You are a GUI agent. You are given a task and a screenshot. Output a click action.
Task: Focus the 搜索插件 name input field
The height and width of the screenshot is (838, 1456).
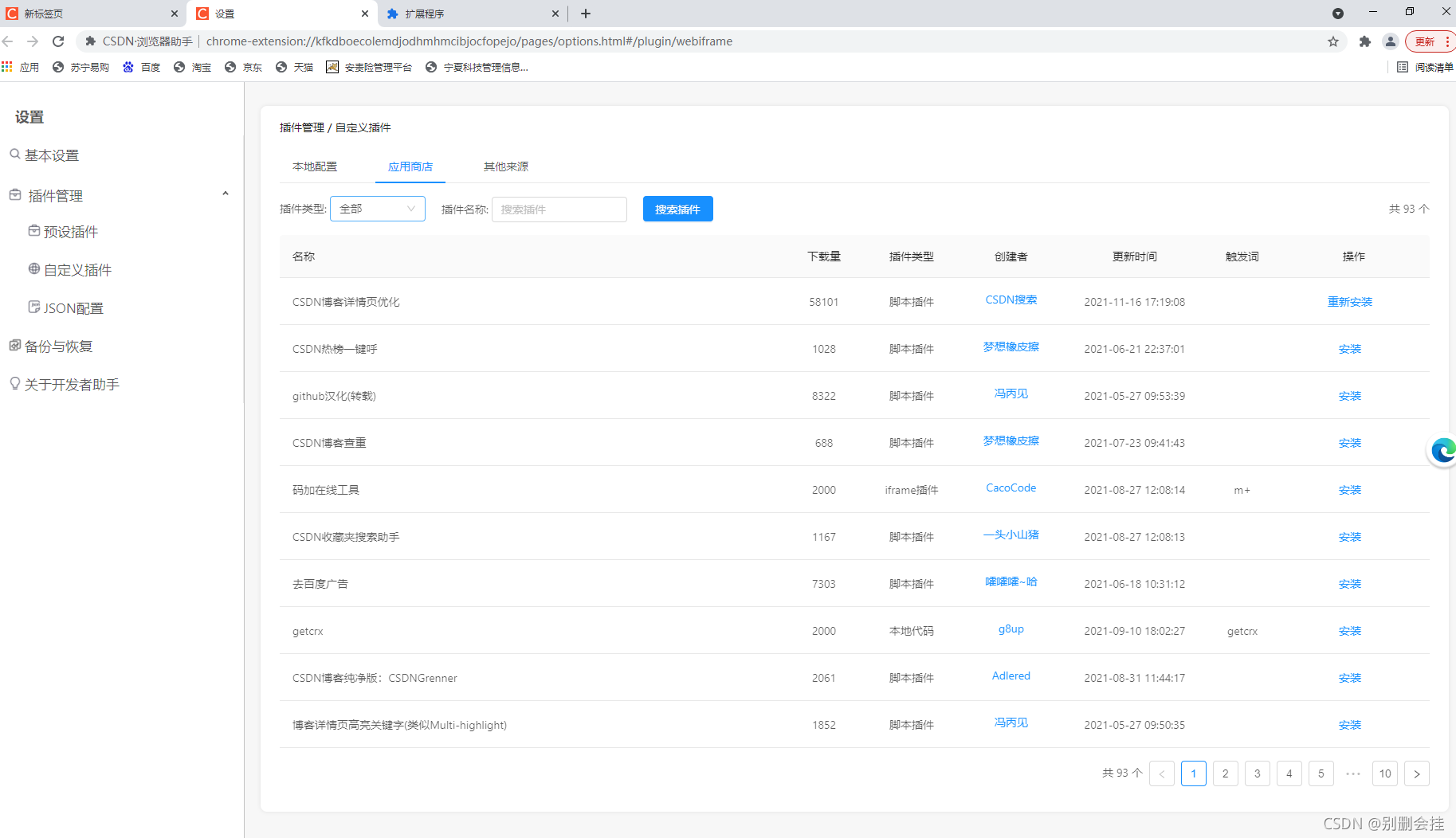coord(559,209)
